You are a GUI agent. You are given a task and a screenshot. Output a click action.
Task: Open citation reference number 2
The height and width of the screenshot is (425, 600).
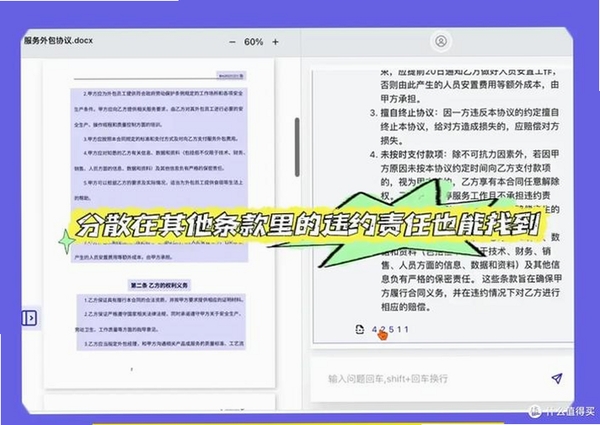pos(382,329)
